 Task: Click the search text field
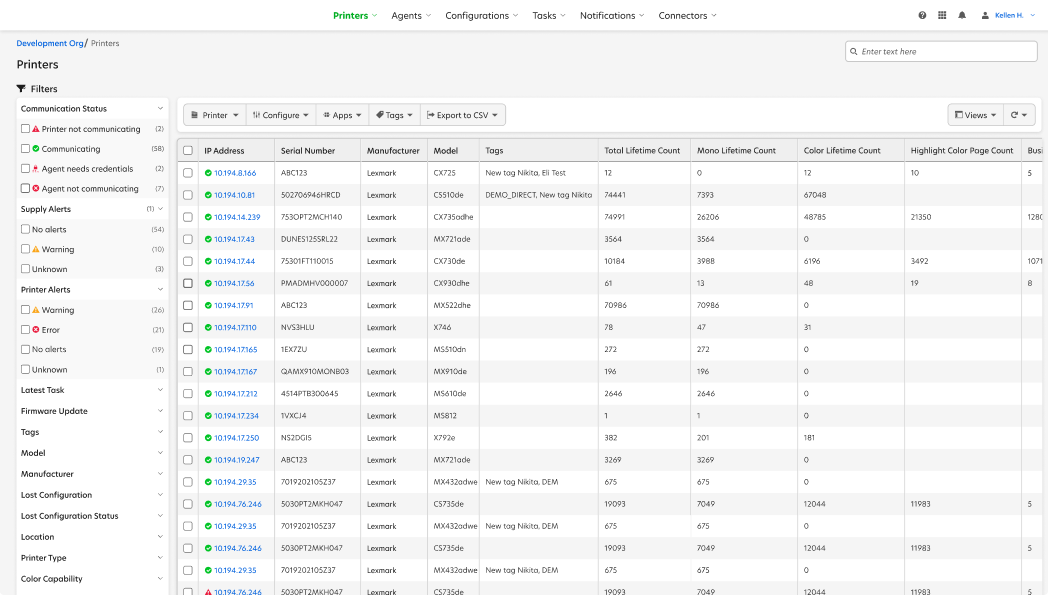pyautogui.click(x=940, y=50)
